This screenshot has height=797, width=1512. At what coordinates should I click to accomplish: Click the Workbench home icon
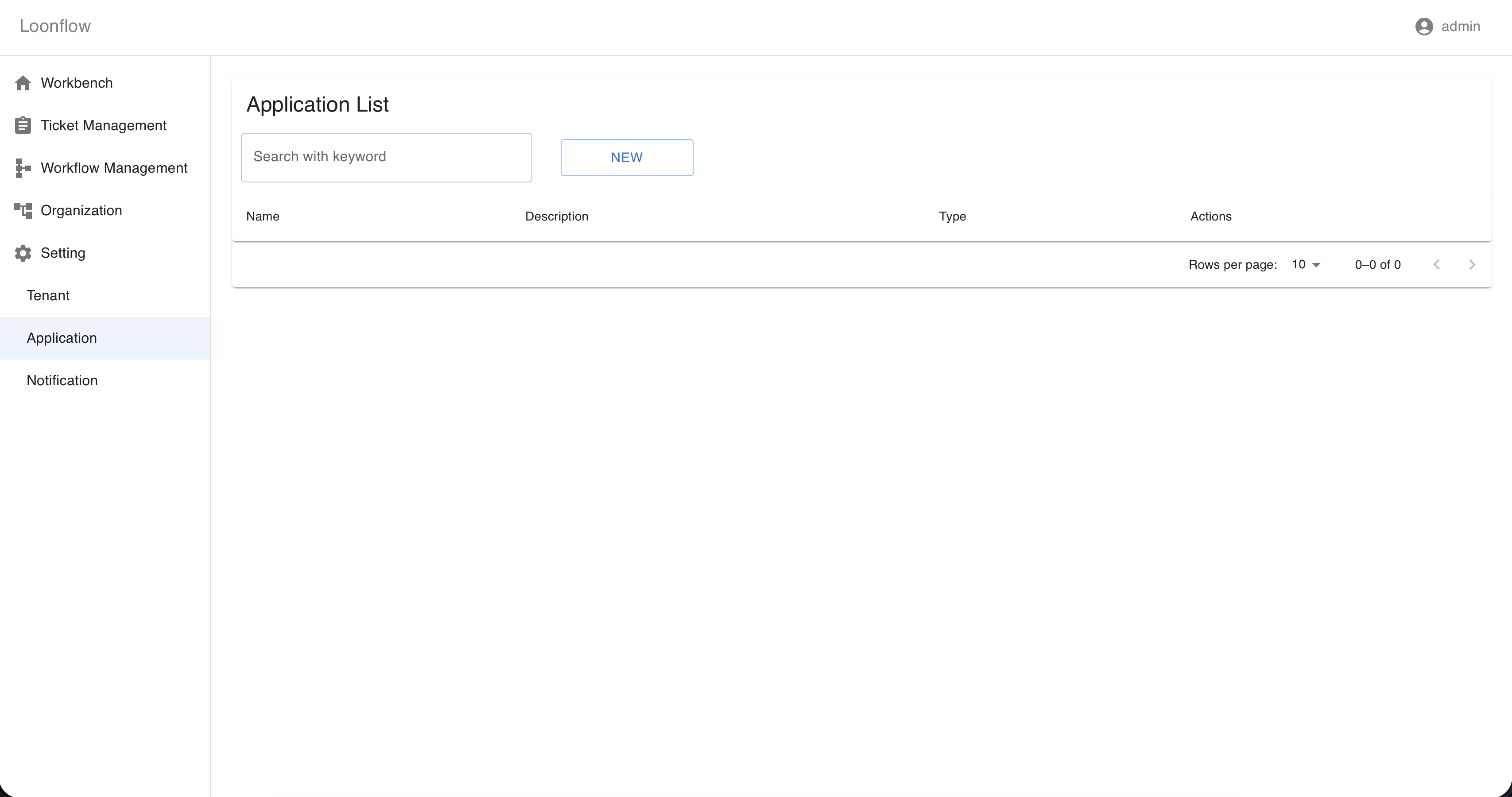23,82
